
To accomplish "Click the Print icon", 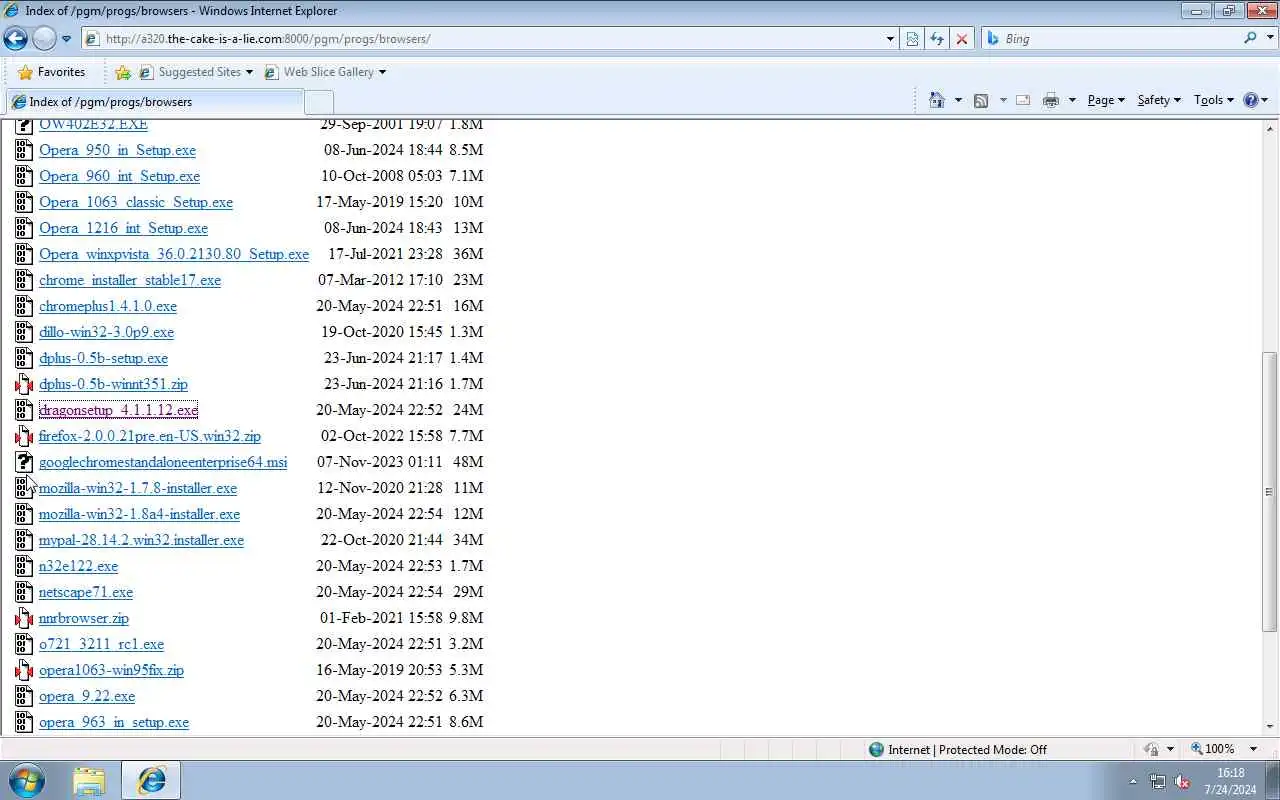I will (1050, 100).
